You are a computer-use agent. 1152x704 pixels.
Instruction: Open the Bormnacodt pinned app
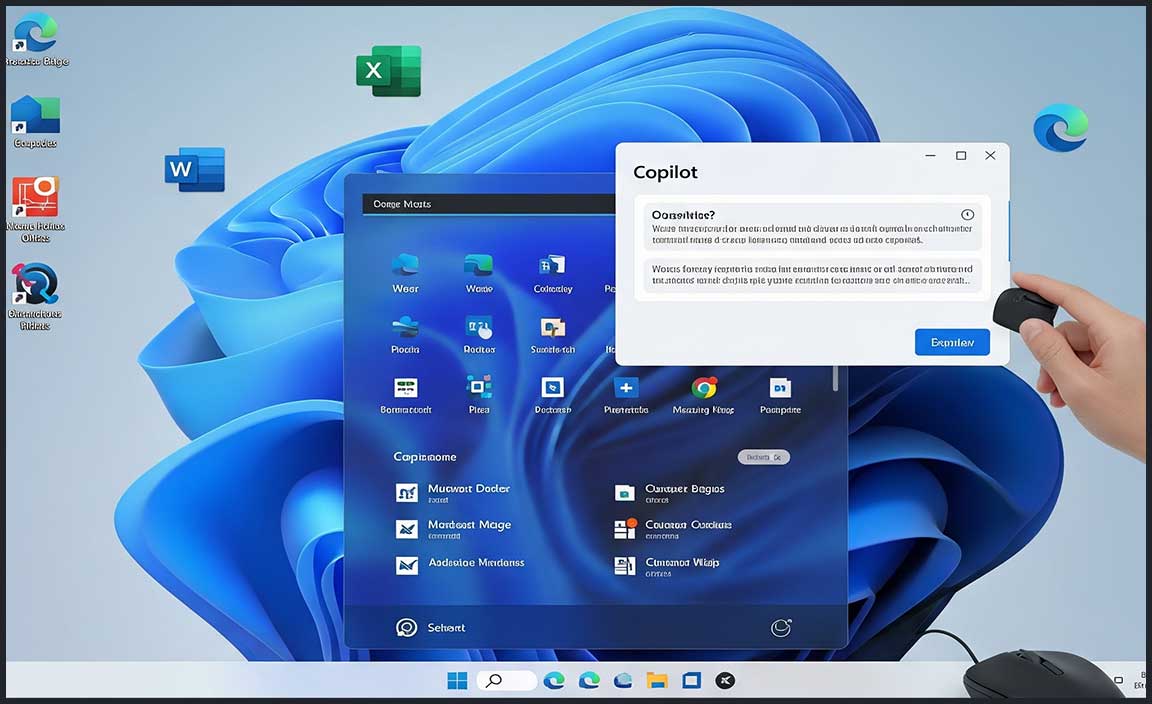(x=406, y=395)
